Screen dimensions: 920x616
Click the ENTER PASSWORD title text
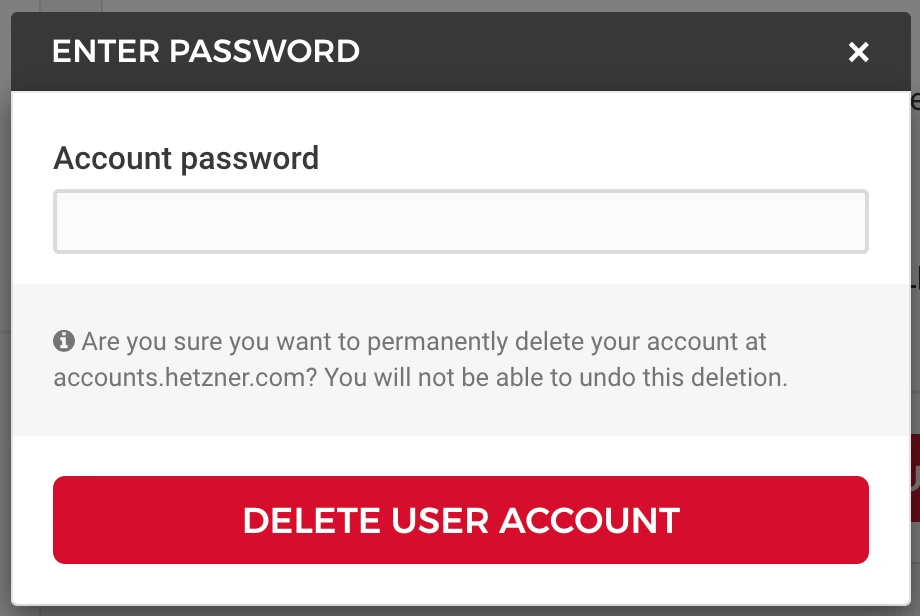[206, 51]
